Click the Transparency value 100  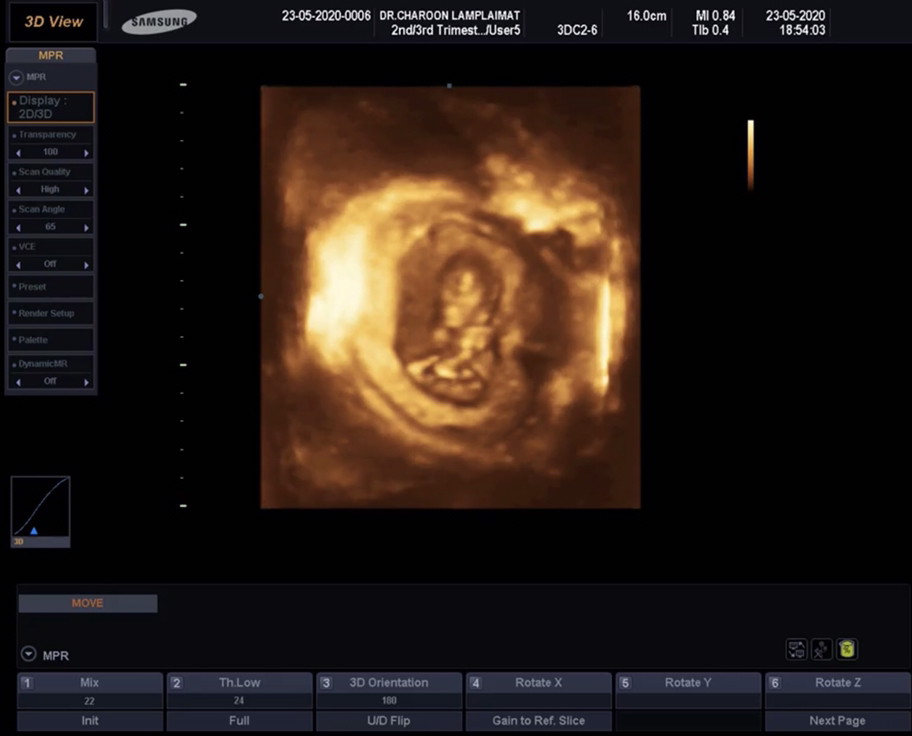(x=51, y=152)
